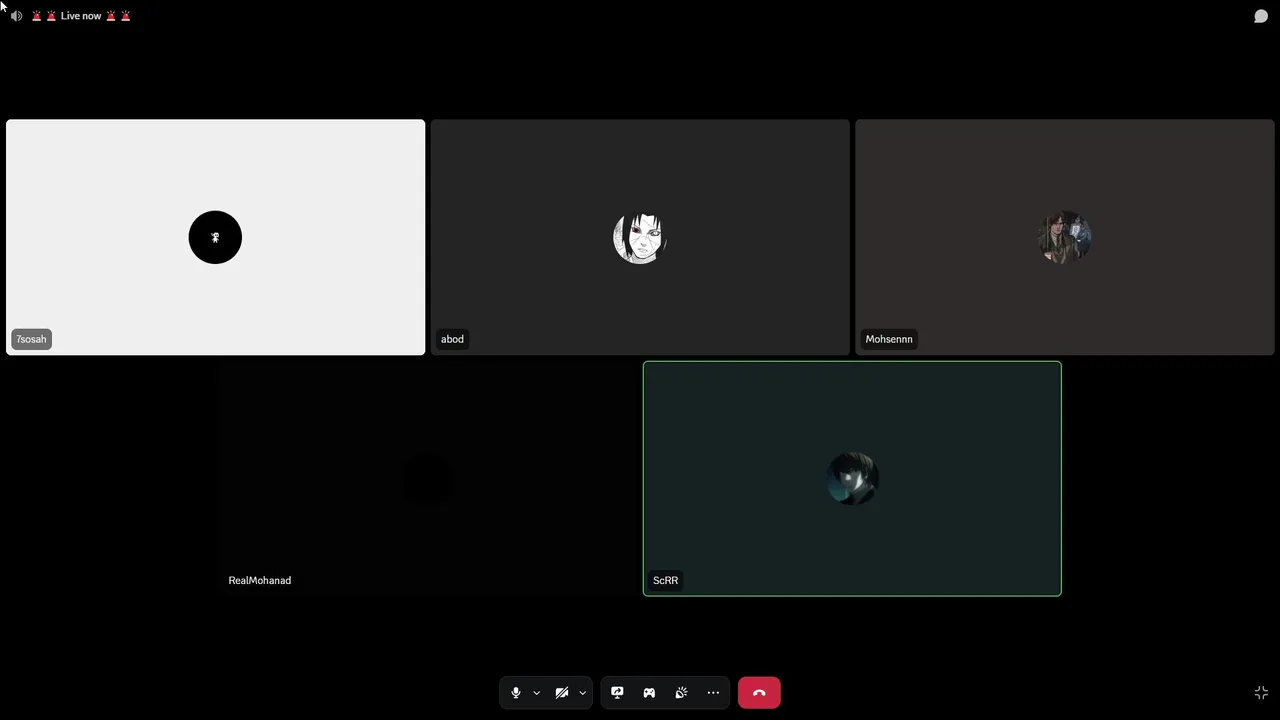This screenshot has height=720, width=1280.
Task: Select Mohsennn's participant tile
Action: (1065, 237)
